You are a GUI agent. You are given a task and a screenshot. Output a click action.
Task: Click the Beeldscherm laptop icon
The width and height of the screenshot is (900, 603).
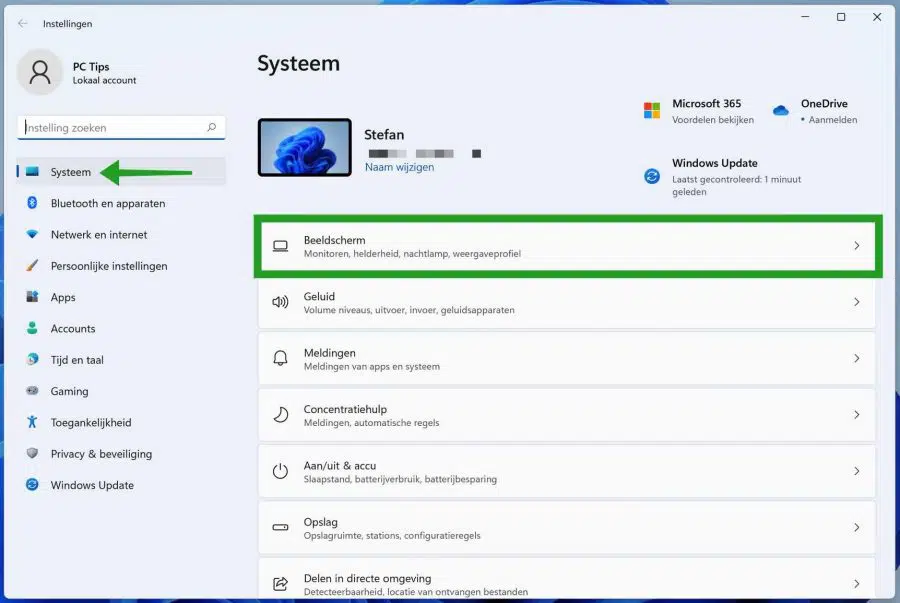[x=280, y=246]
